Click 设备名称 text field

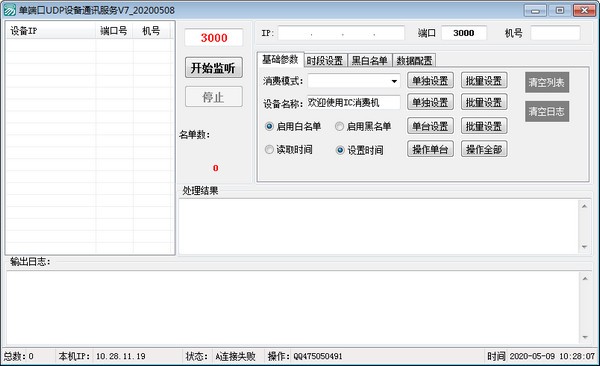coord(354,103)
